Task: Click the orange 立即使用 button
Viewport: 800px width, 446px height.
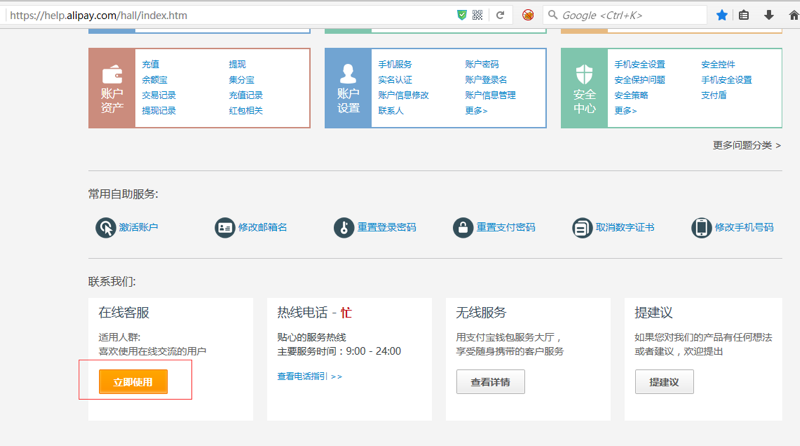Action: click(x=133, y=382)
